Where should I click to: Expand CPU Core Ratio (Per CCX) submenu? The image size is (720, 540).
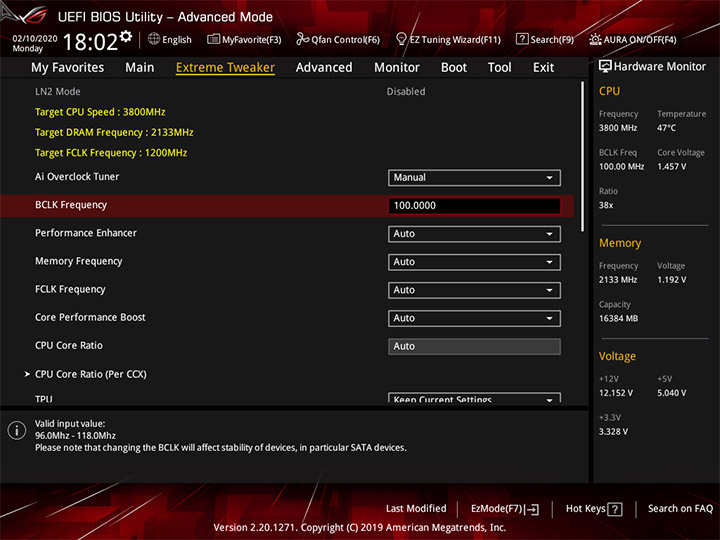pos(90,374)
